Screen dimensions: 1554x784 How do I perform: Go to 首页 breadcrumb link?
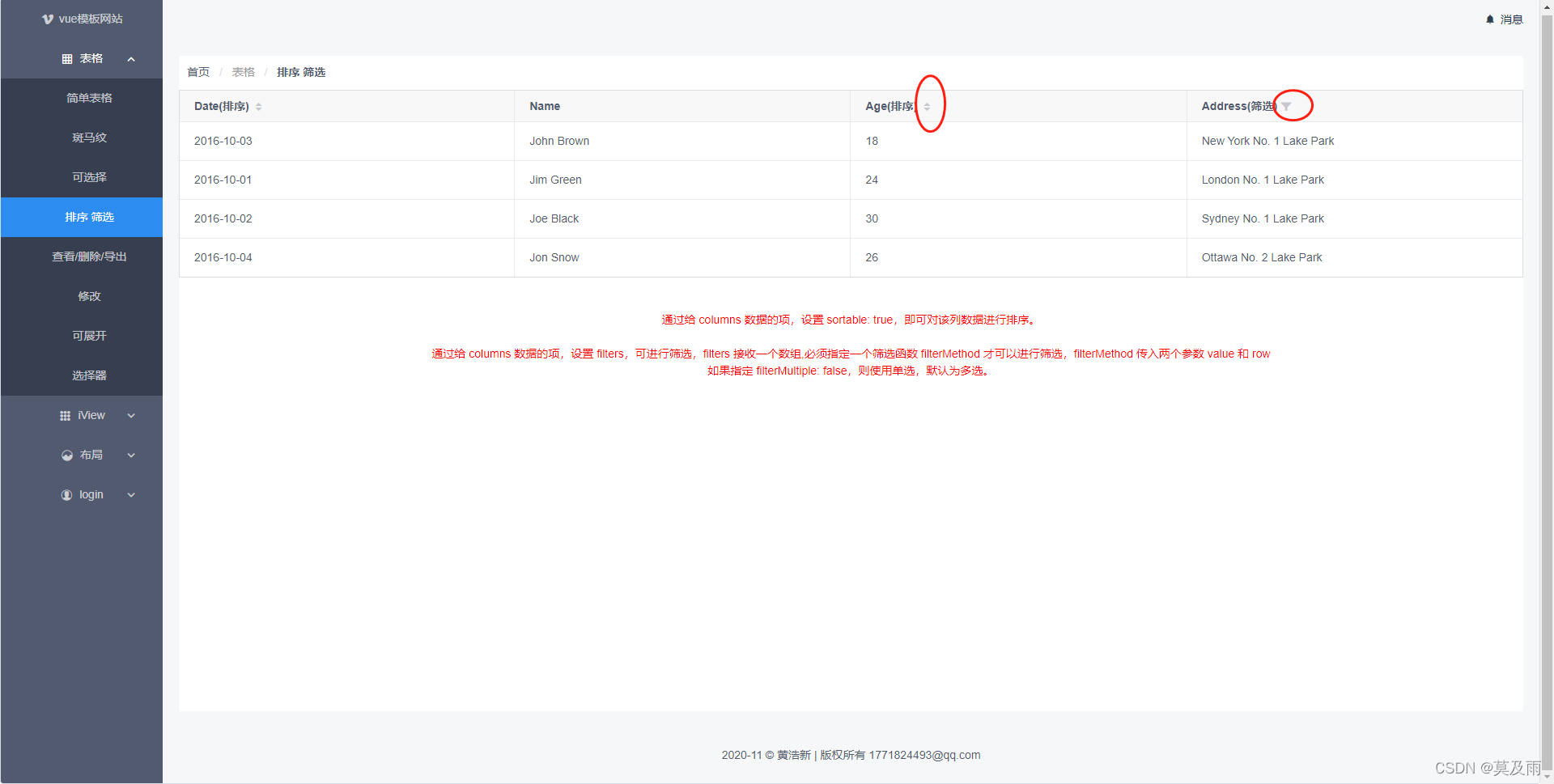198,72
